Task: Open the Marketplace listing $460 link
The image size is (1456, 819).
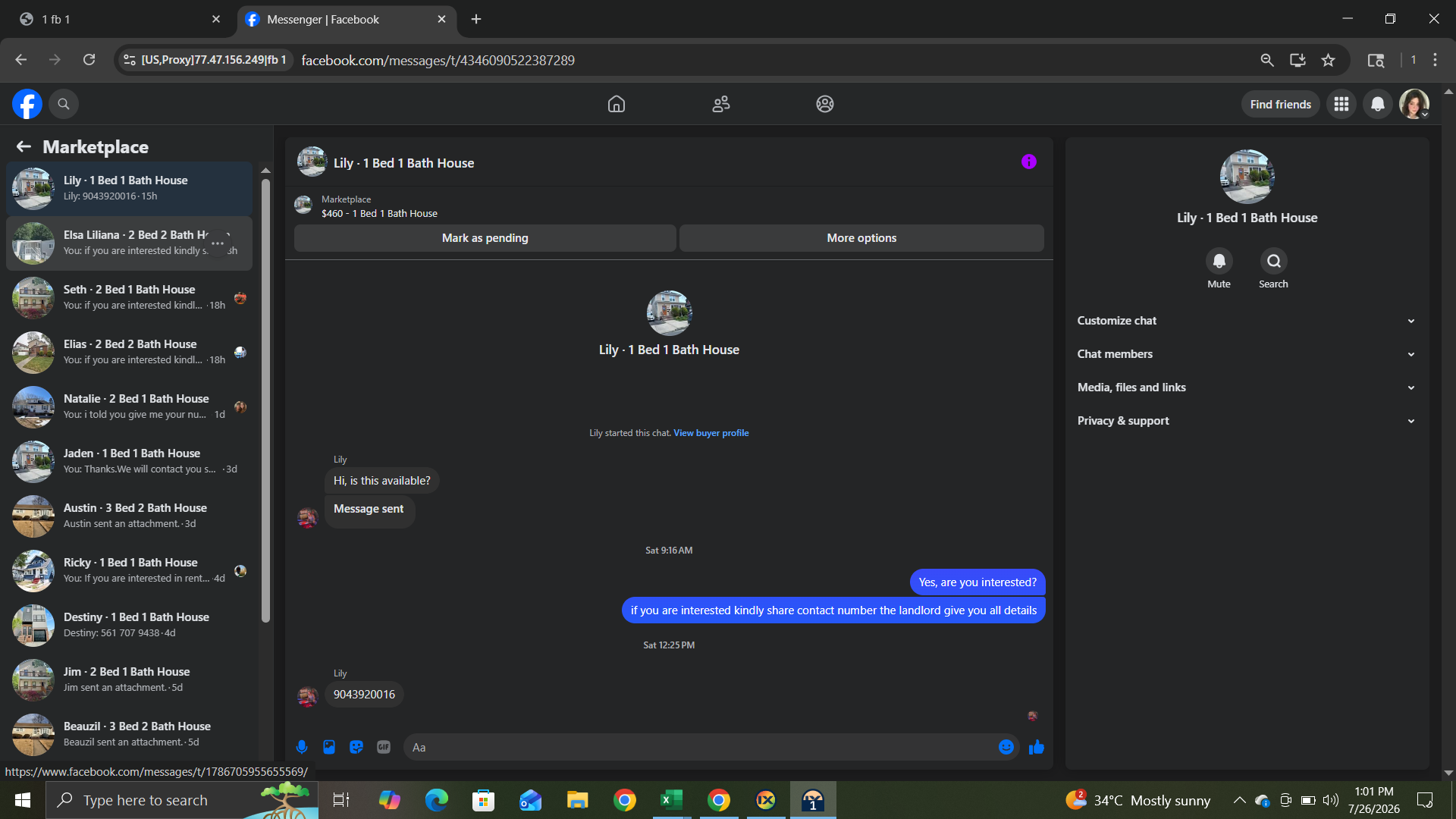Action: 379,214
